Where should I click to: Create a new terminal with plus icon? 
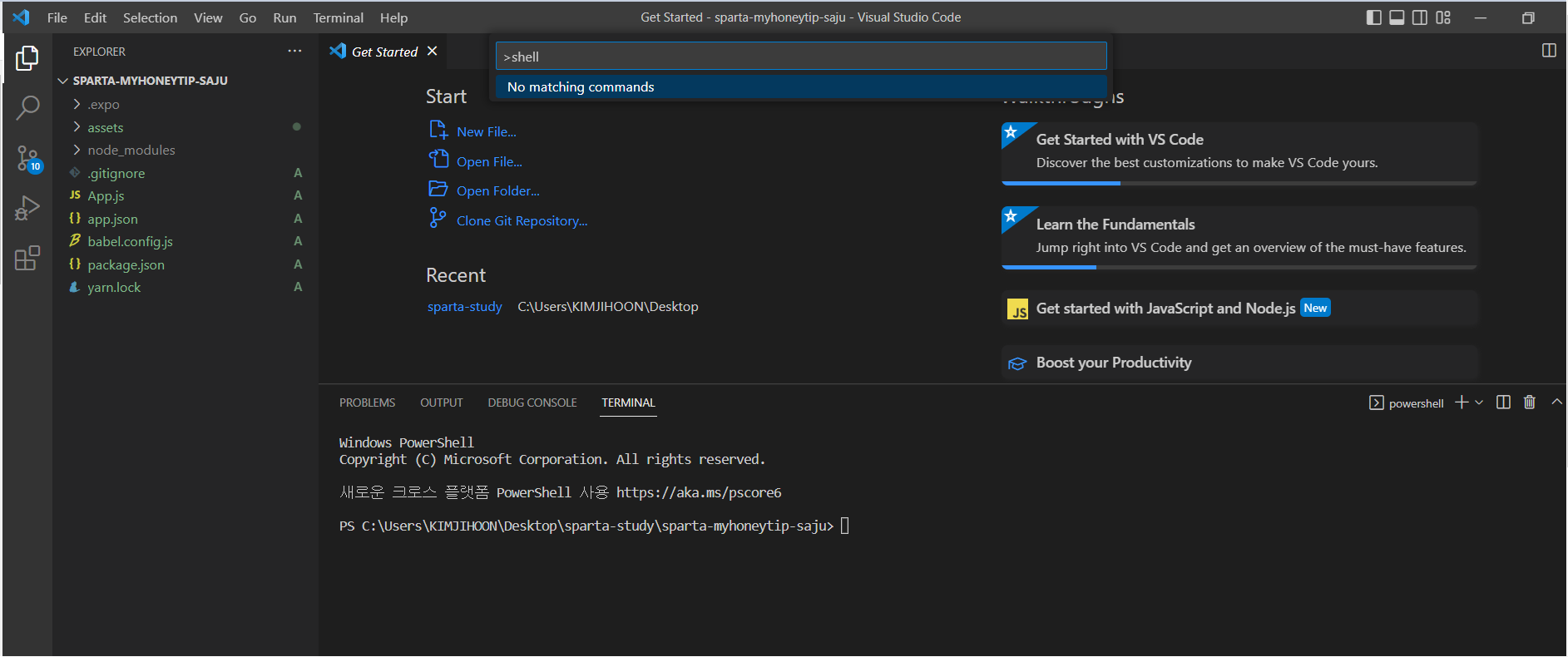1462,403
